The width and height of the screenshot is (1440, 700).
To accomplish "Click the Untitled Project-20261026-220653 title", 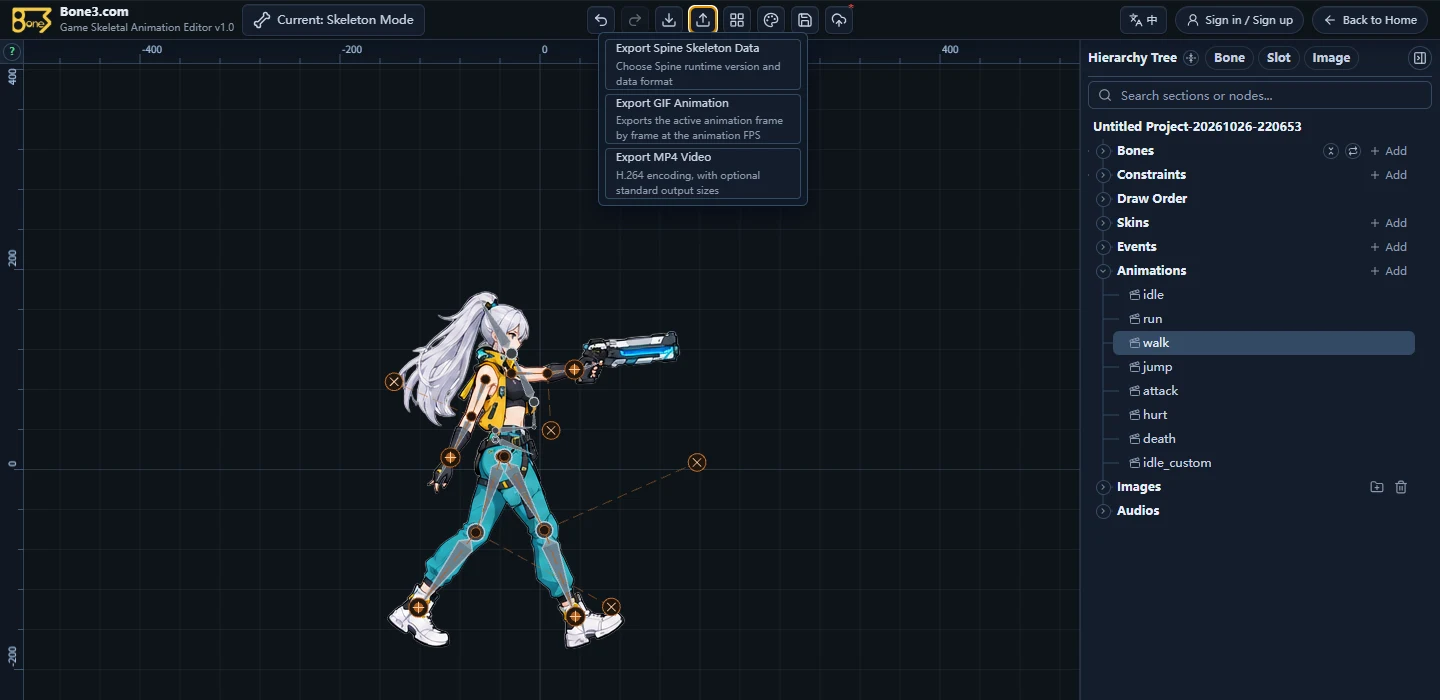I will [x=1197, y=127].
